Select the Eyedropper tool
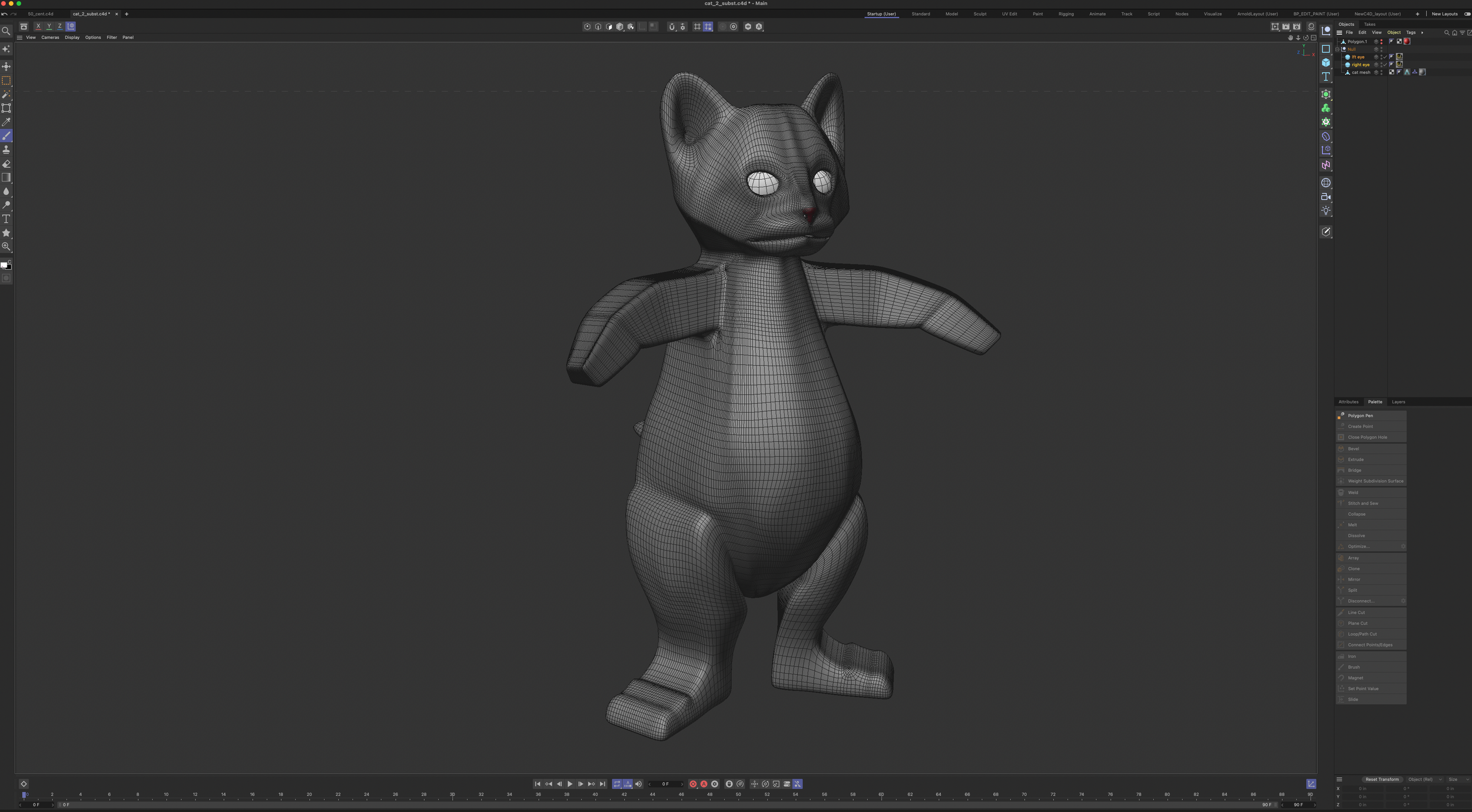Image resolution: width=1472 pixels, height=812 pixels. click(x=6, y=122)
